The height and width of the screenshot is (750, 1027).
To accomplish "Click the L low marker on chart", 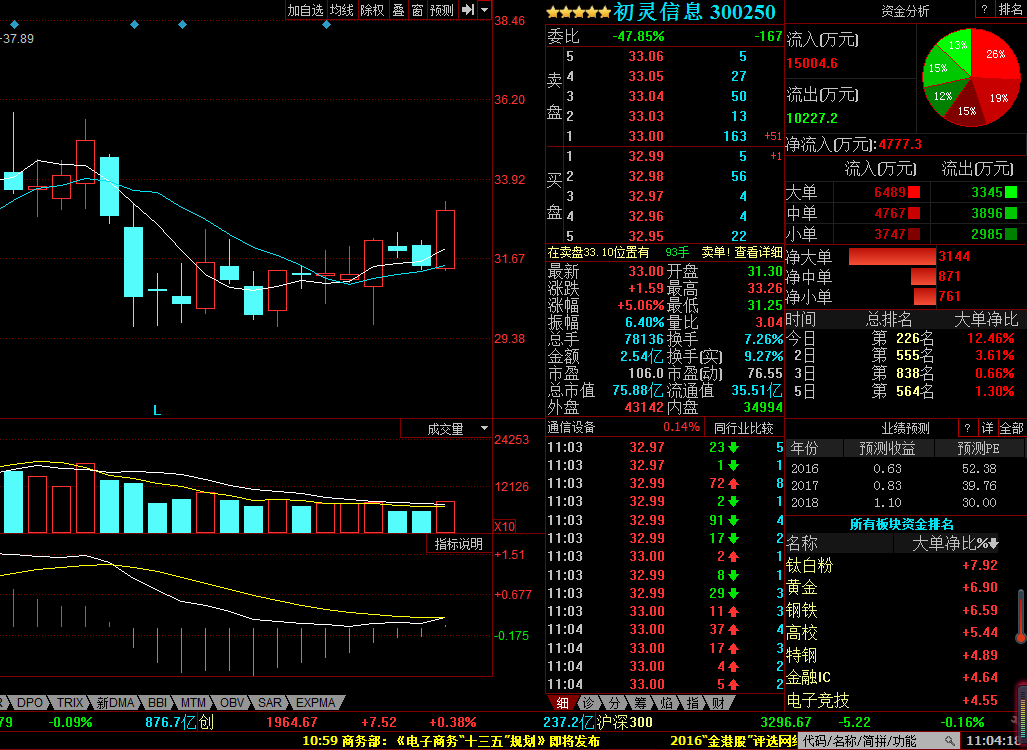I will [x=157, y=411].
